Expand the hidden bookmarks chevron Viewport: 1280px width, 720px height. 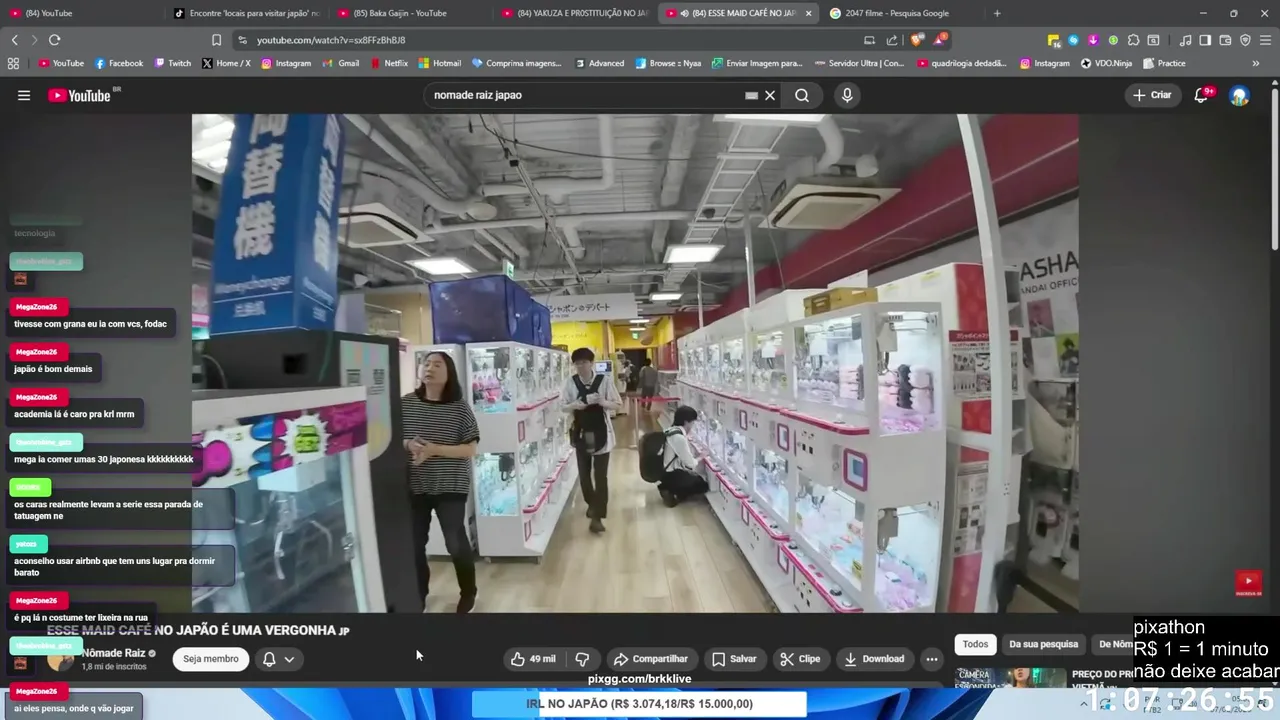pyautogui.click(x=1256, y=63)
